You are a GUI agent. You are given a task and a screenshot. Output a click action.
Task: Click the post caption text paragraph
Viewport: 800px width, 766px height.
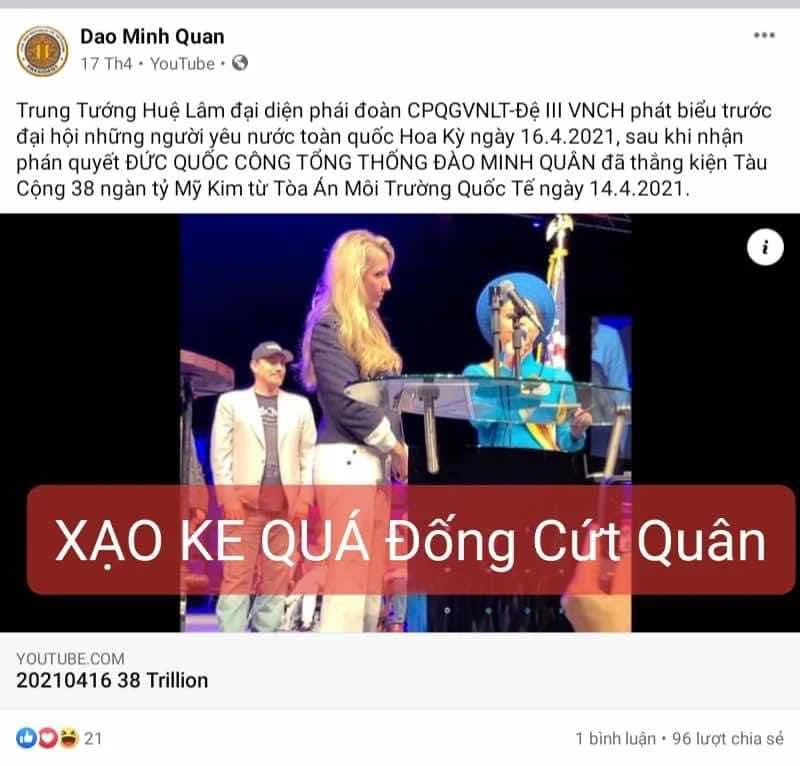394,150
